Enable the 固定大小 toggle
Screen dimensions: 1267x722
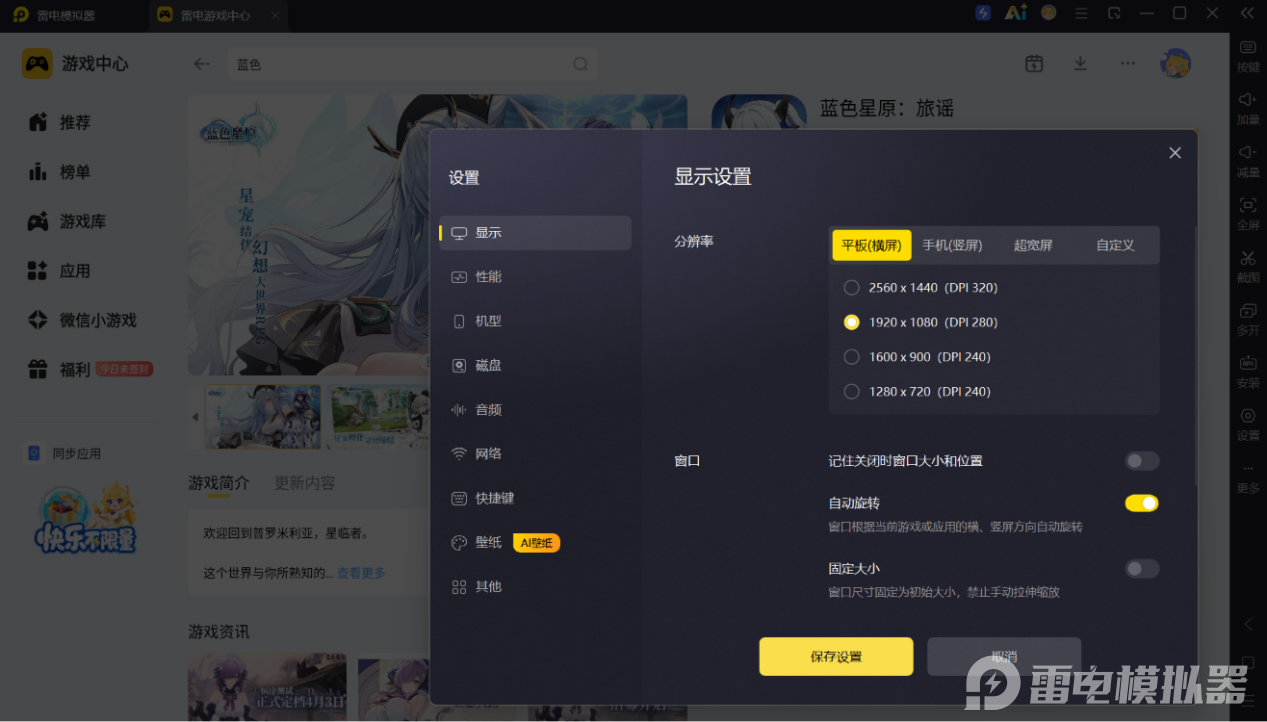pos(1142,569)
